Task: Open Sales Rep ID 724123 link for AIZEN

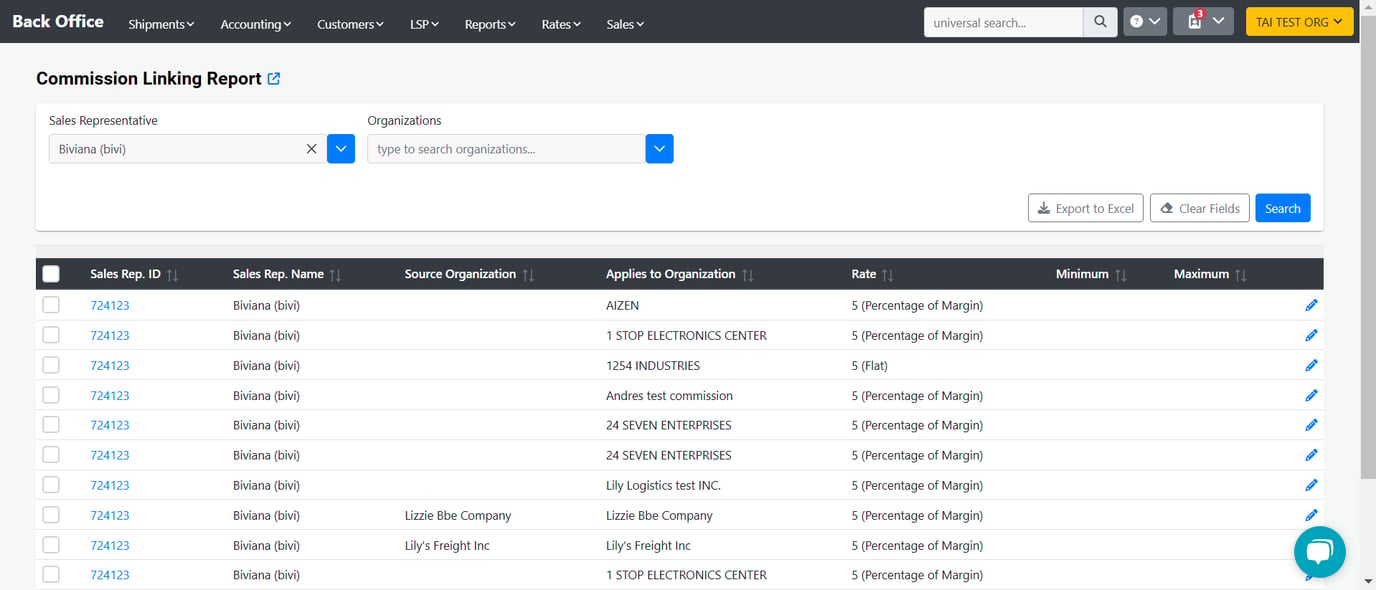Action: [x=110, y=305]
